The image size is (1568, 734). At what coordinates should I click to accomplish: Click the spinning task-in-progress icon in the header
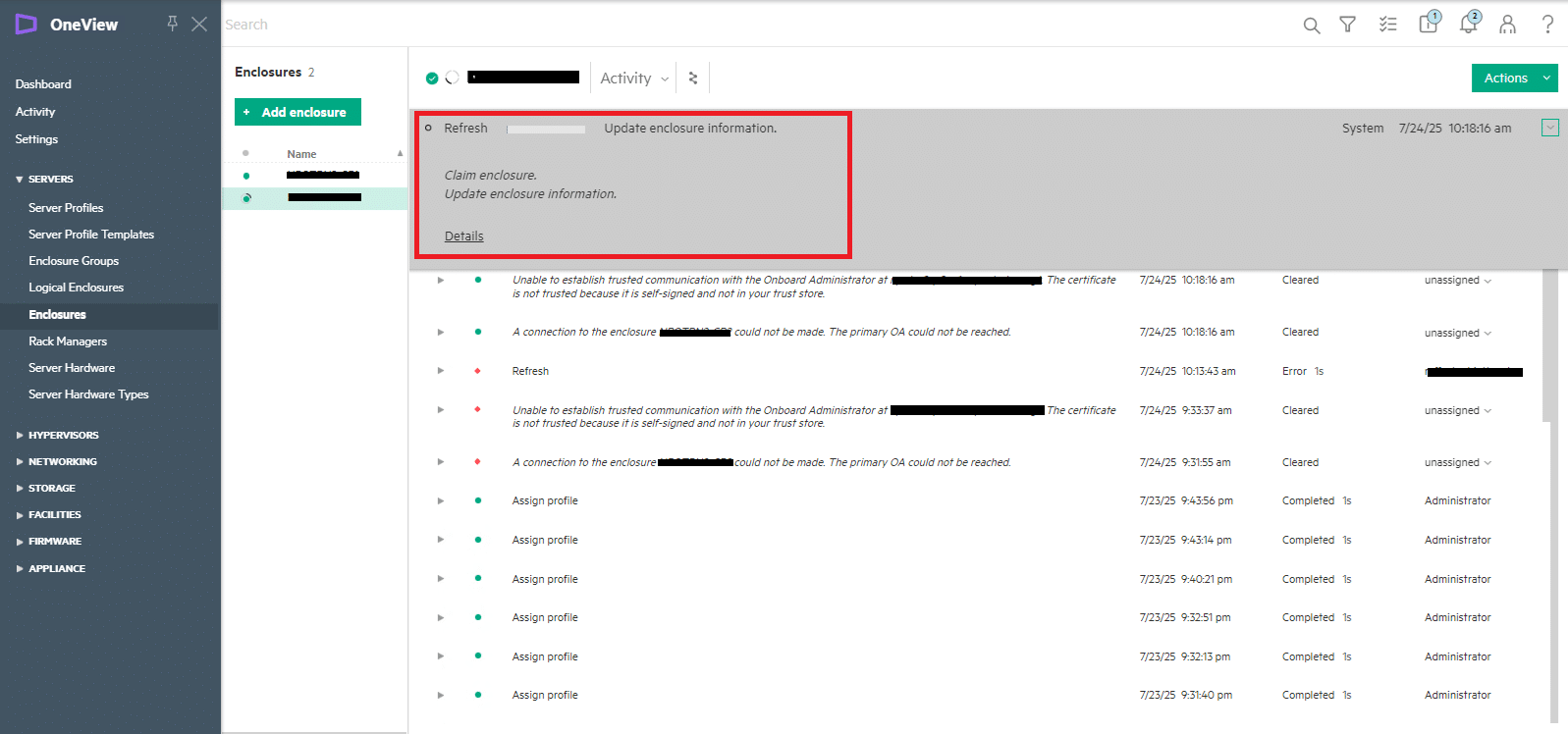(453, 78)
